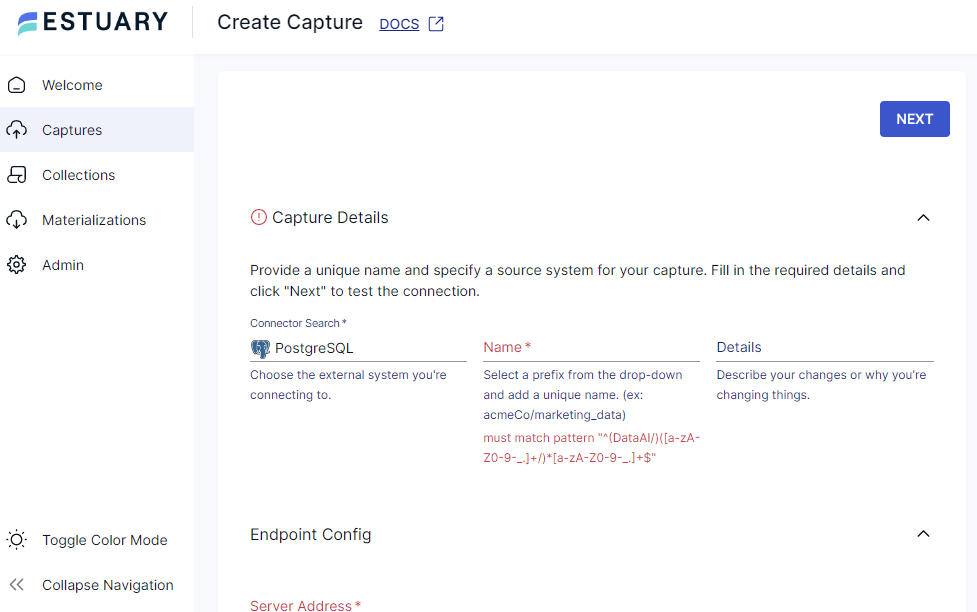Click the Details description field
Viewport: 977px width, 612px height.
tap(823, 348)
